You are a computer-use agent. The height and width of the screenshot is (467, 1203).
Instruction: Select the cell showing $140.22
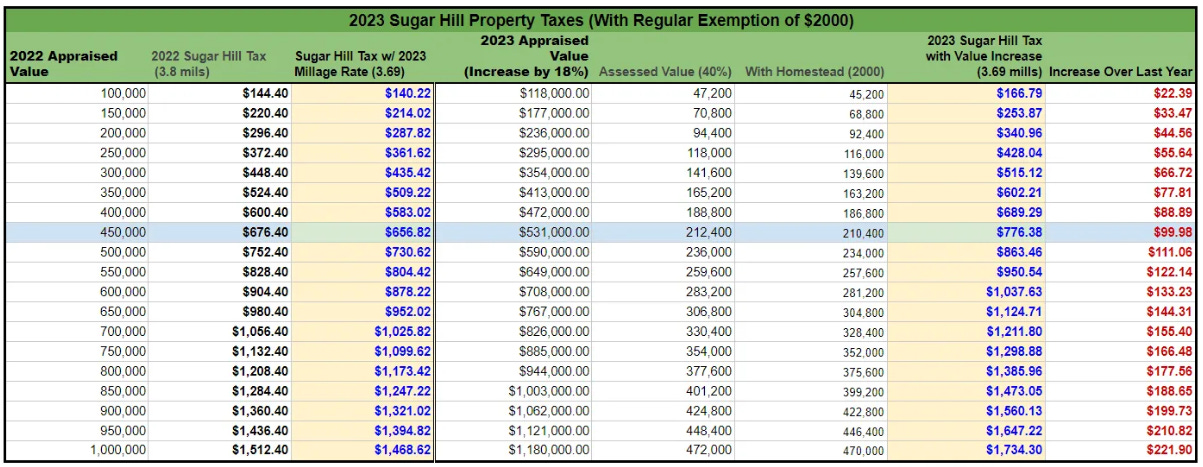click(362, 93)
